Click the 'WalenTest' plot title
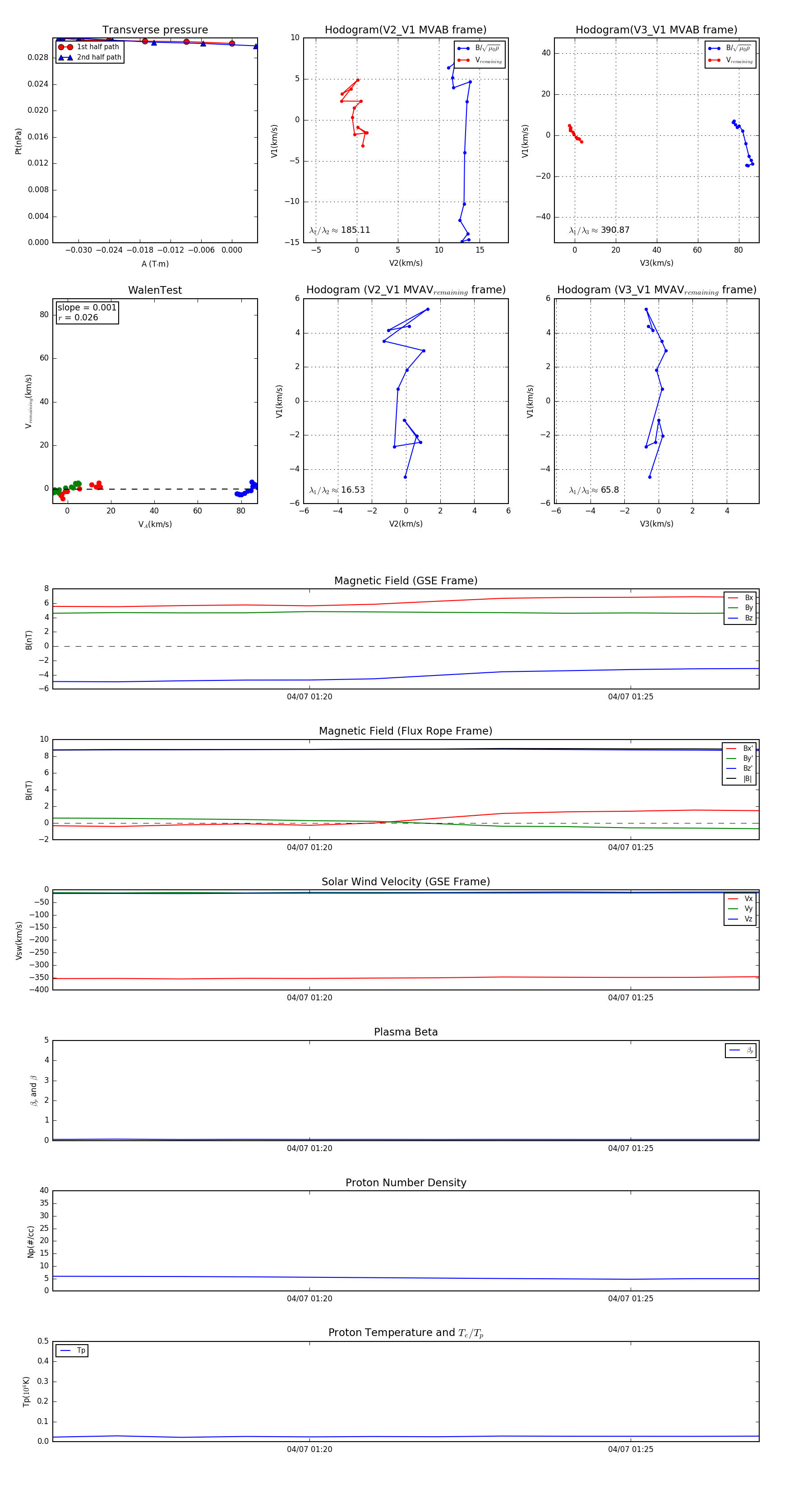Image resolution: width=812 pixels, height=1489 pixels. pyautogui.click(x=155, y=290)
